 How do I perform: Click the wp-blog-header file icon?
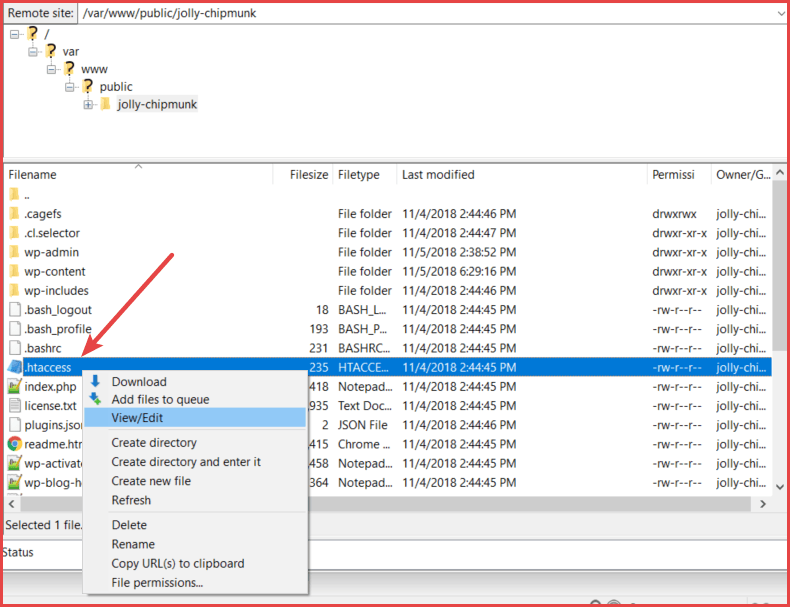click(15, 482)
